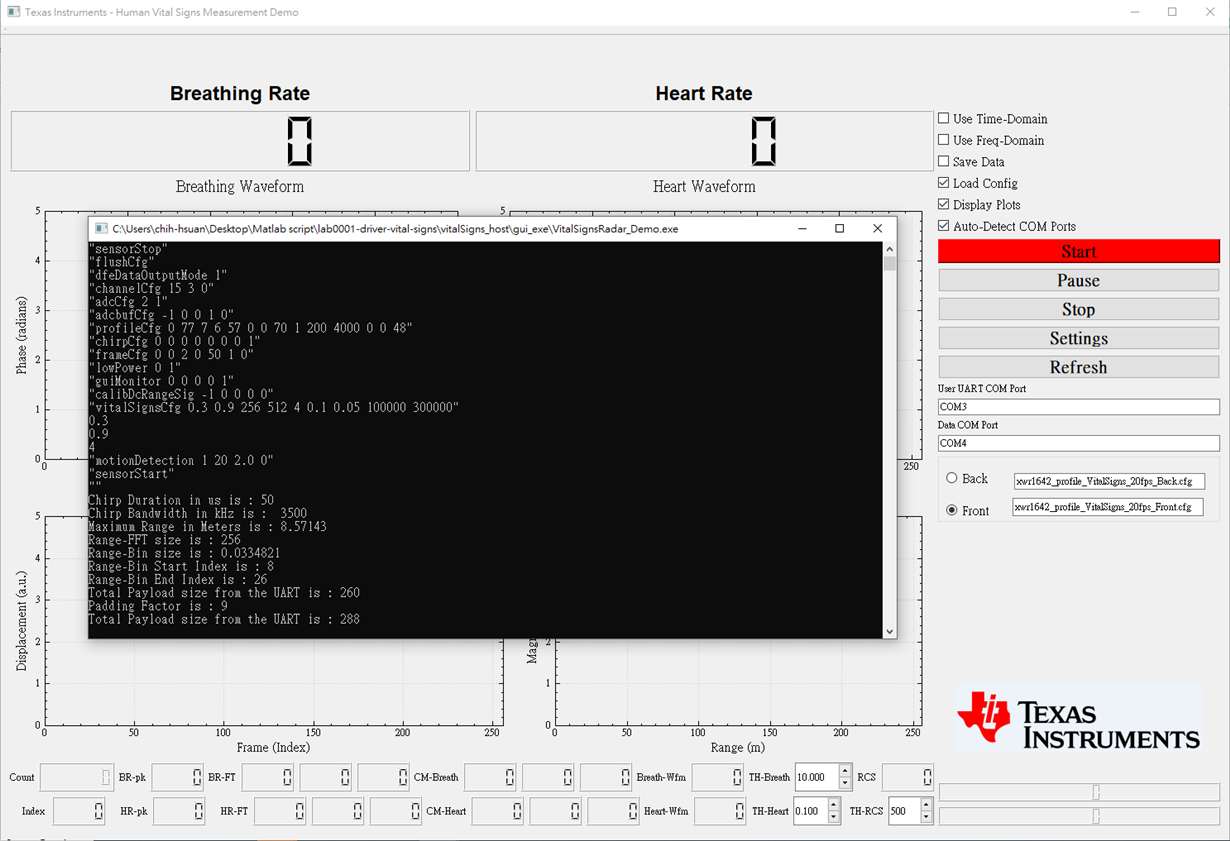
Task: Click the horizontal slider next to the RCS display
Action: (x=1079, y=792)
